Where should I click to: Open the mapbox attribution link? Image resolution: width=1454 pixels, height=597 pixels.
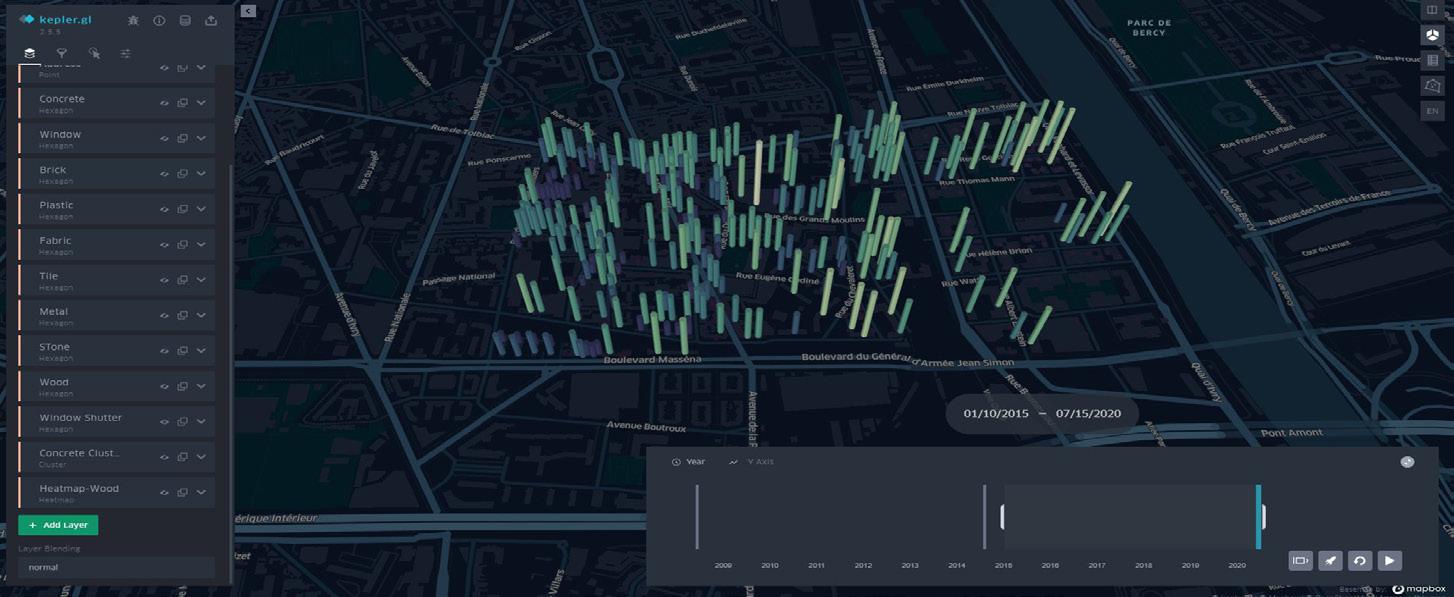pyautogui.click(x=1417, y=589)
